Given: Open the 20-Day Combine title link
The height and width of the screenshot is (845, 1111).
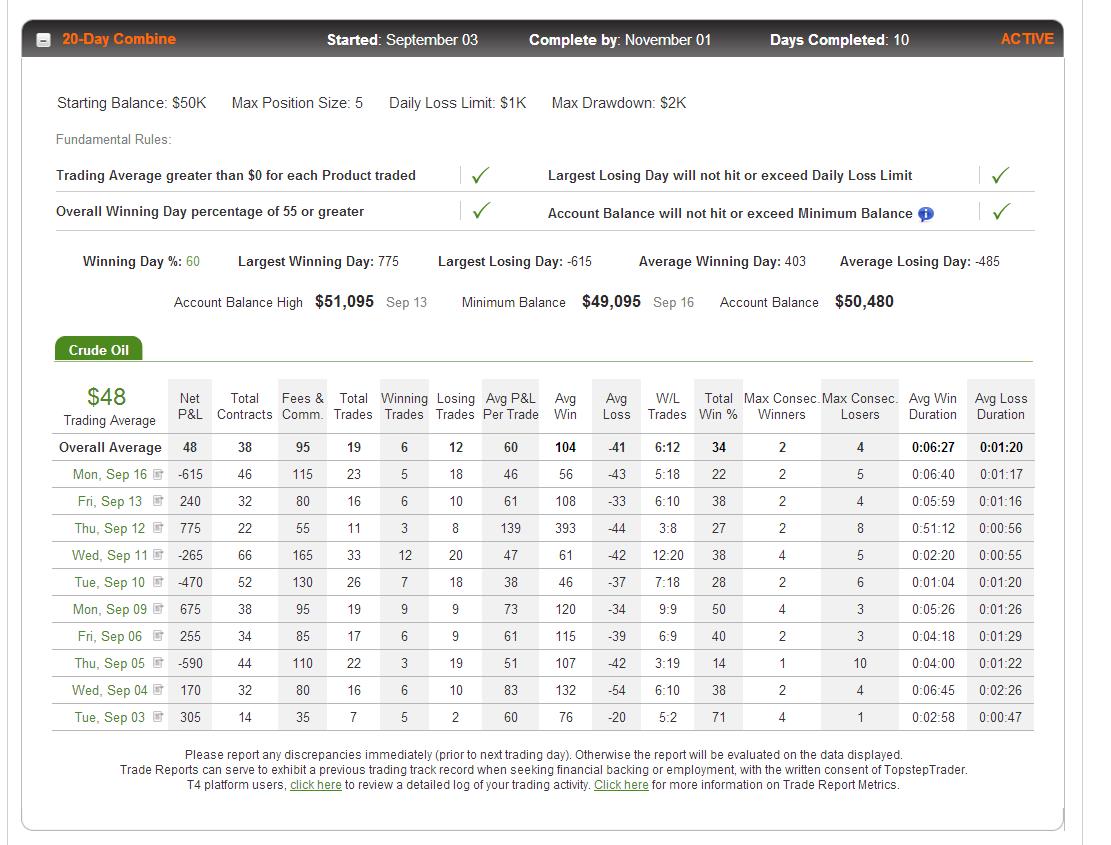Looking at the screenshot, I should pyautogui.click(x=119, y=39).
